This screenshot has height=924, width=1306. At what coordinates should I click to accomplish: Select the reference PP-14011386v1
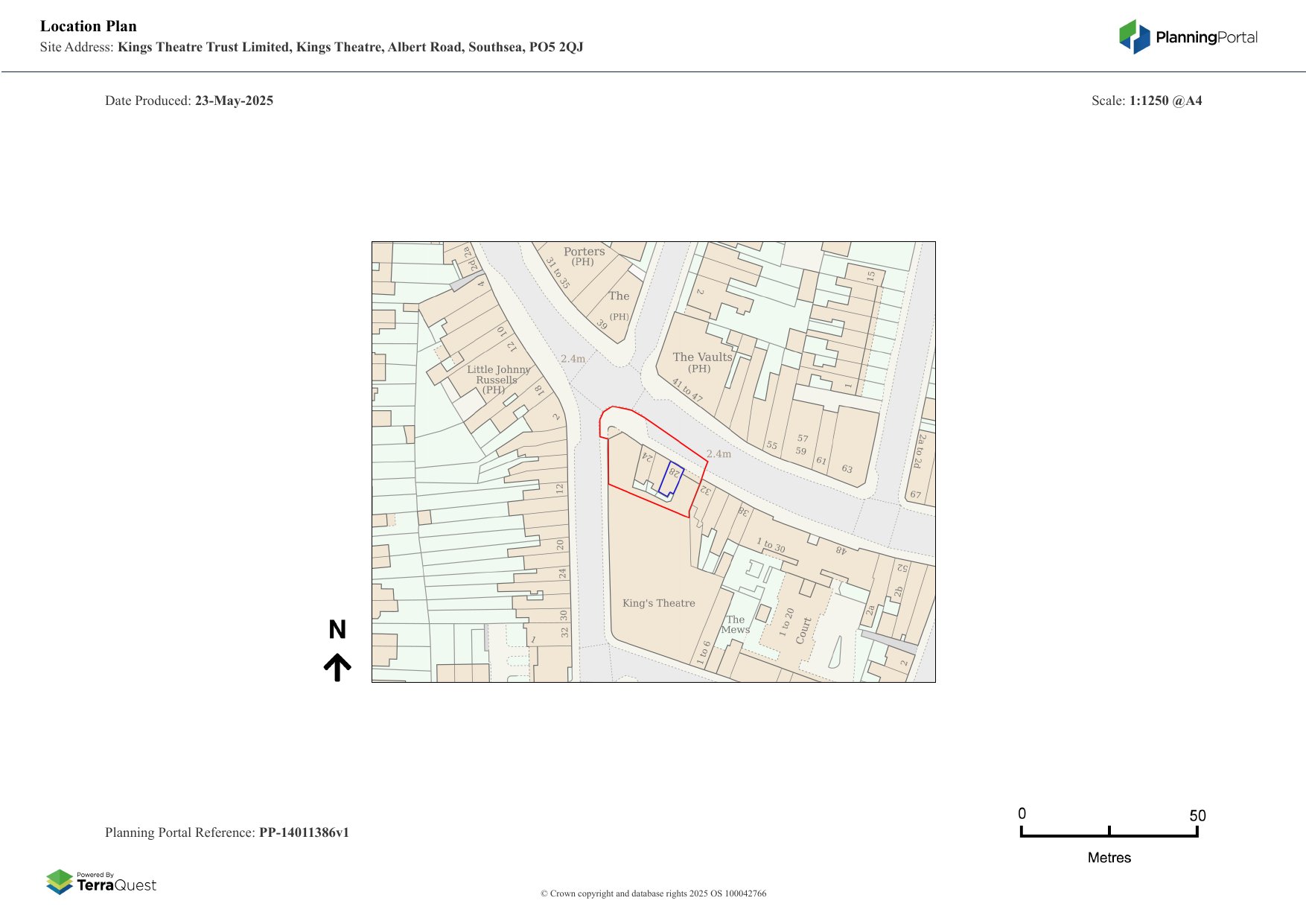coord(304,832)
